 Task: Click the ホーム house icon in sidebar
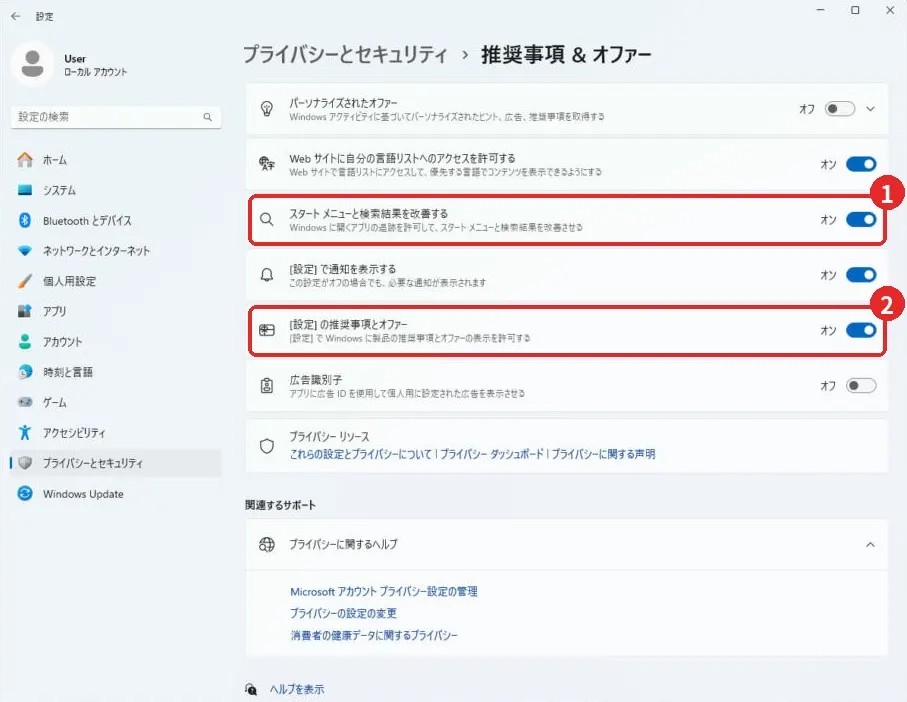coord(25,160)
